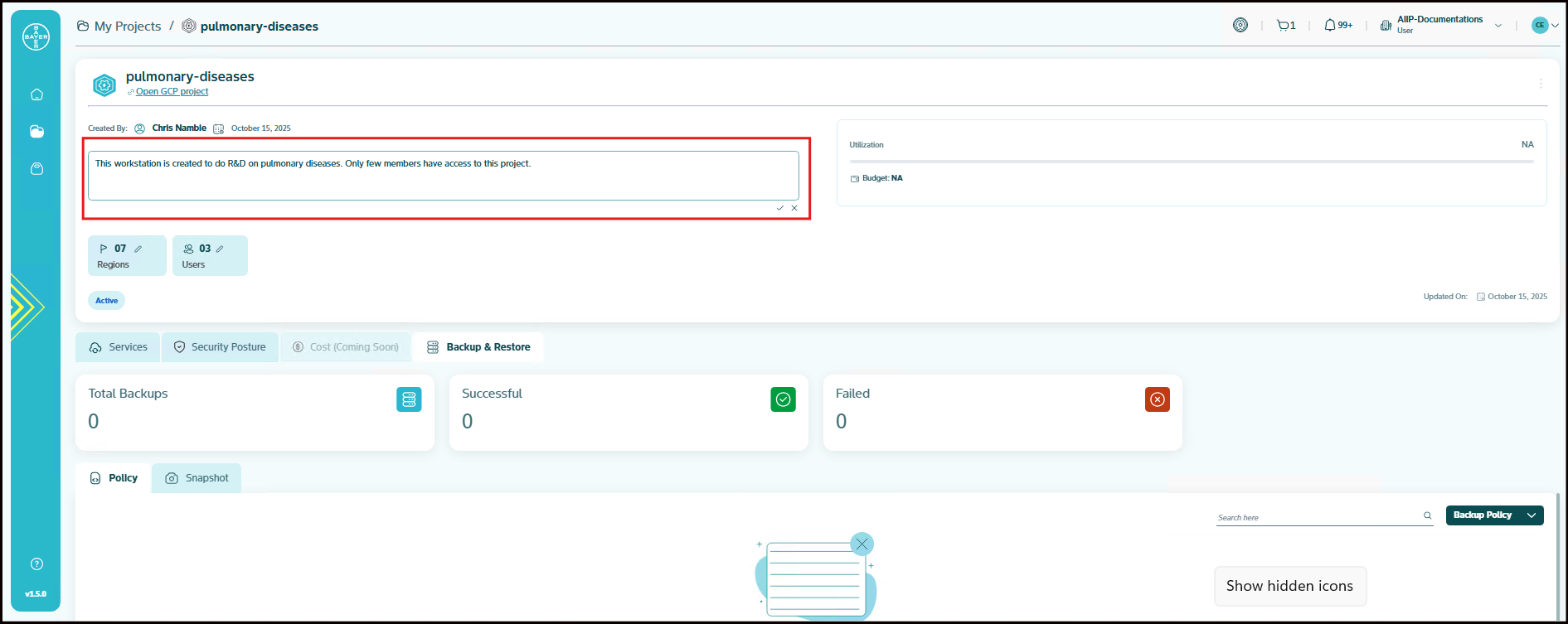Go to My Projects breadcrumb
The height and width of the screenshot is (624, 1568).
pyautogui.click(x=127, y=27)
